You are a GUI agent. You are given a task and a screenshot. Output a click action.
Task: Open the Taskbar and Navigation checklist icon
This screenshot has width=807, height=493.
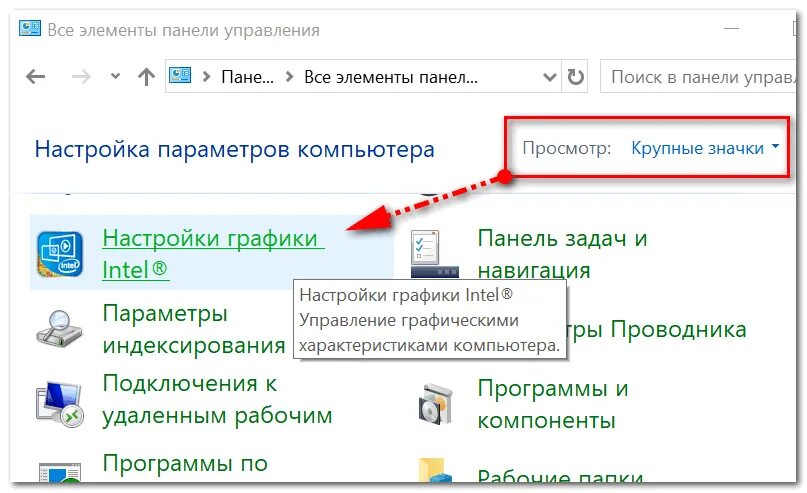(434, 254)
